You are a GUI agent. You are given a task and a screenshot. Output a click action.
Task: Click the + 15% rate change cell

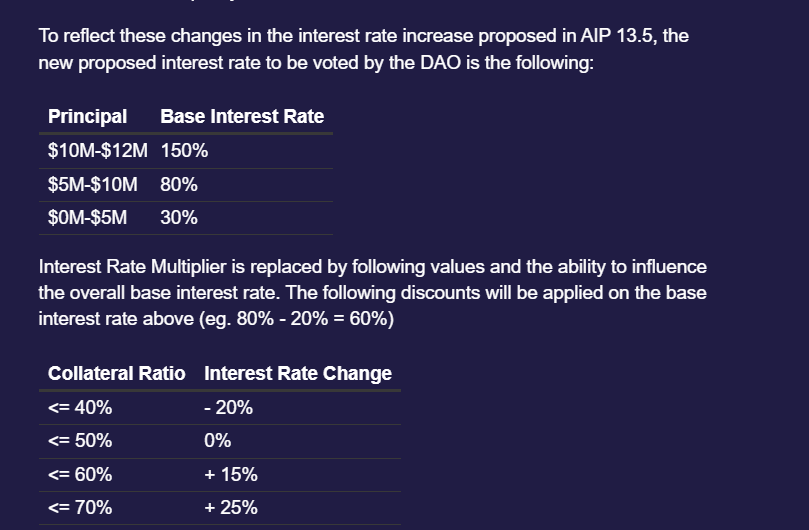[x=231, y=475]
